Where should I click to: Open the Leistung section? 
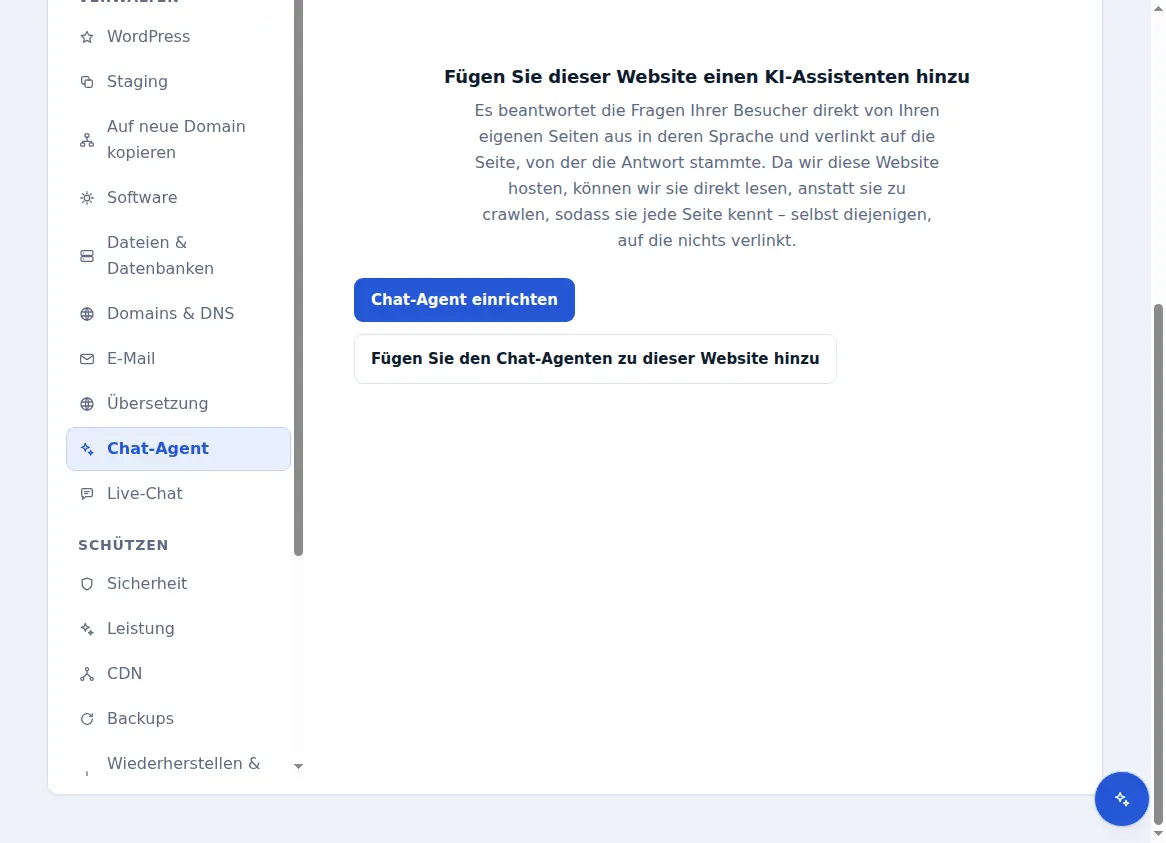[178, 629]
